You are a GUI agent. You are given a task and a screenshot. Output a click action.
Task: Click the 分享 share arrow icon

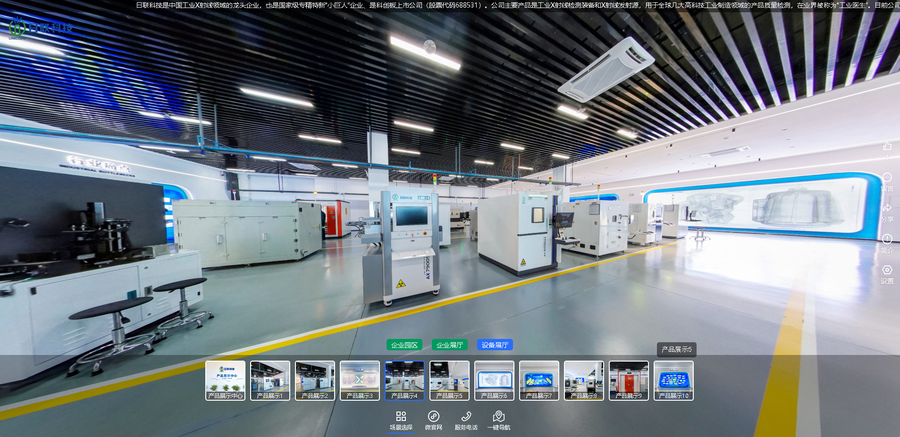[887, 208]
